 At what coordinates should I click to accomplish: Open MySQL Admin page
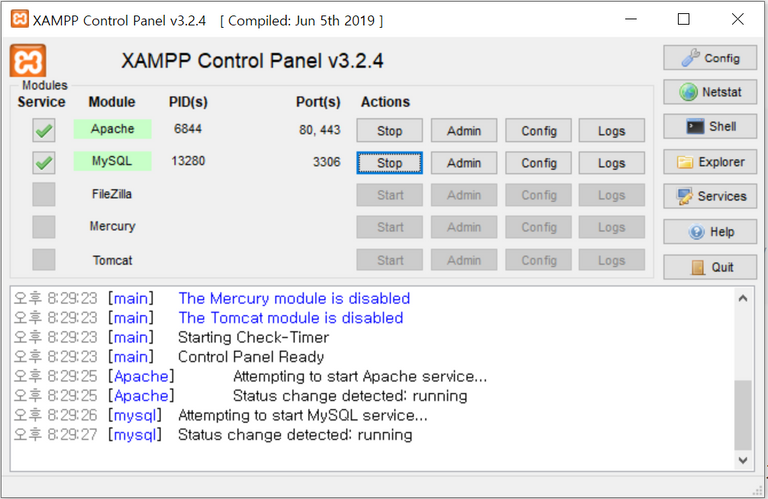[464, 163]
